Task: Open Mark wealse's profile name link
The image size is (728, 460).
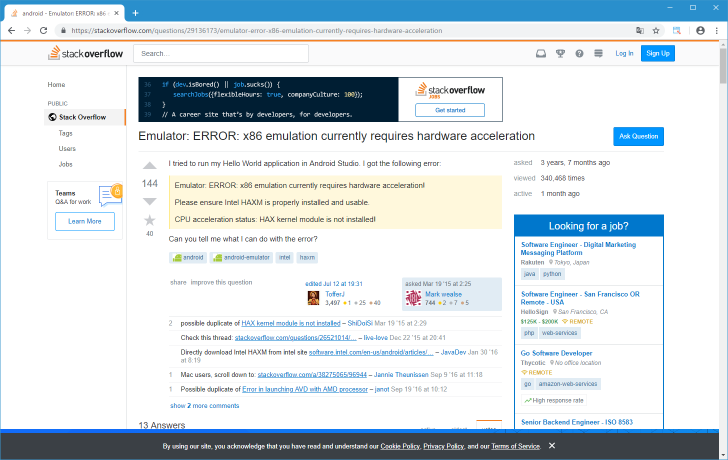Action: (443, 294)
